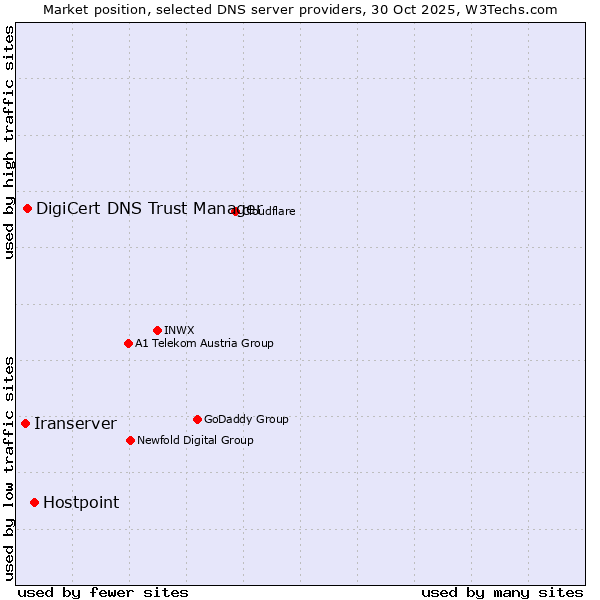Click the Hostpoint text label

coord(81,503)
